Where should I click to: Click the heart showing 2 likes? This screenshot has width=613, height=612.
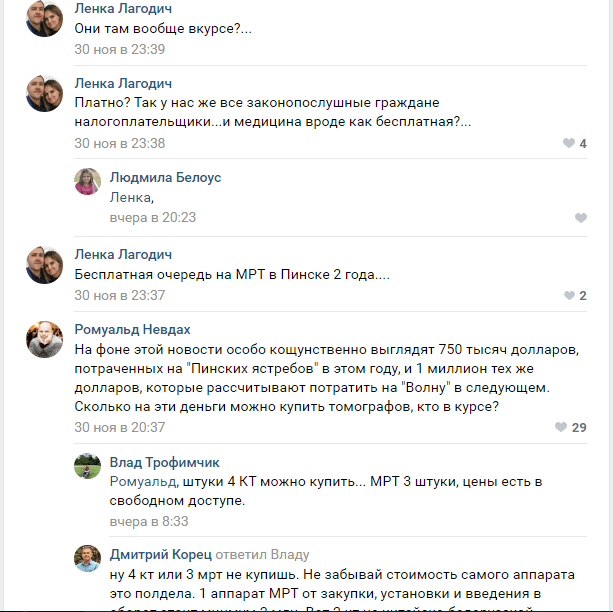[x=569, y=296]
